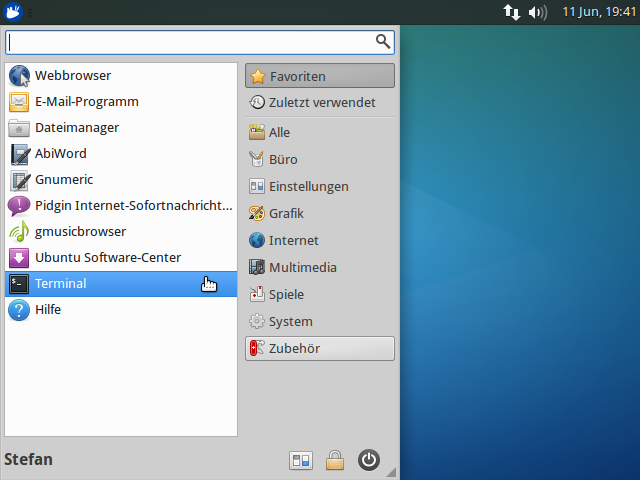Open settings manager icon beside the padlock
Image resolution: width=640 pixels, height=480 pixels.
301,460
